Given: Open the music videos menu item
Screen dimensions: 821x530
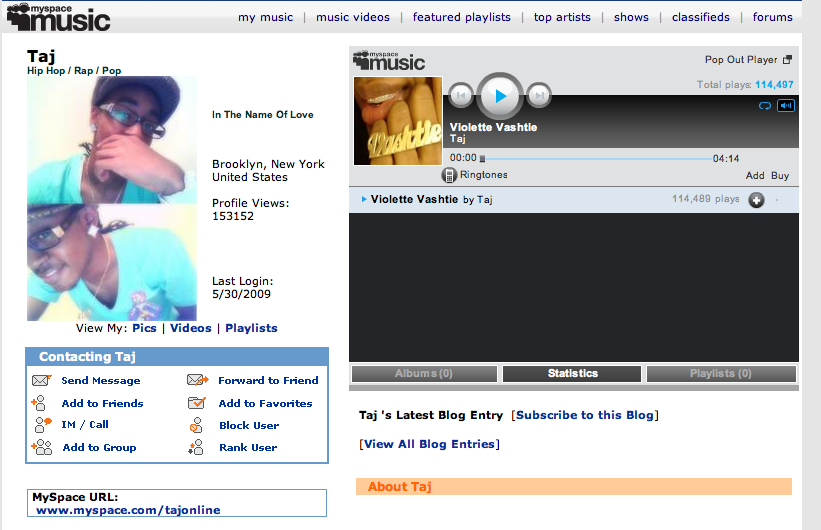Looking at the screenshot, I should [x=354, y=17].
